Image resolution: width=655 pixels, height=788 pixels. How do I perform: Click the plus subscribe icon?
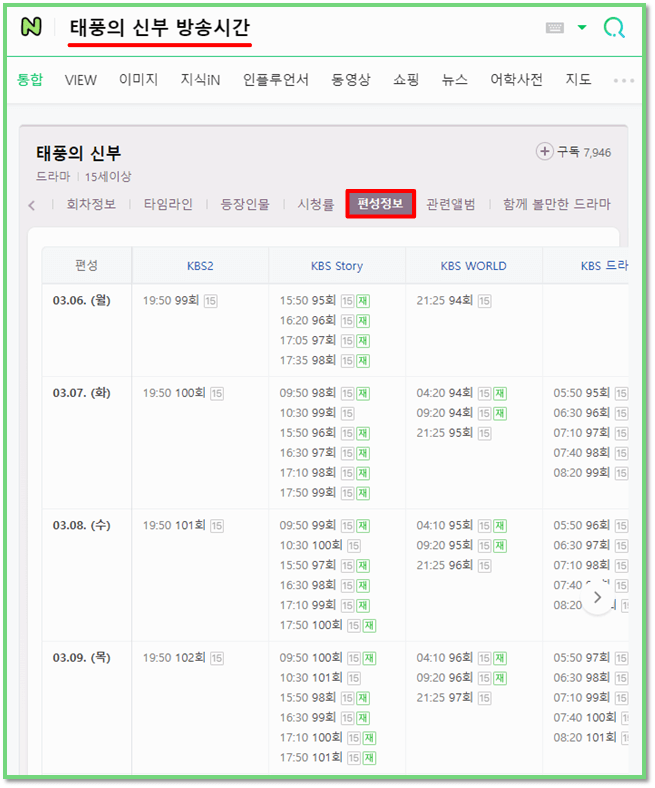click(544, 151)
